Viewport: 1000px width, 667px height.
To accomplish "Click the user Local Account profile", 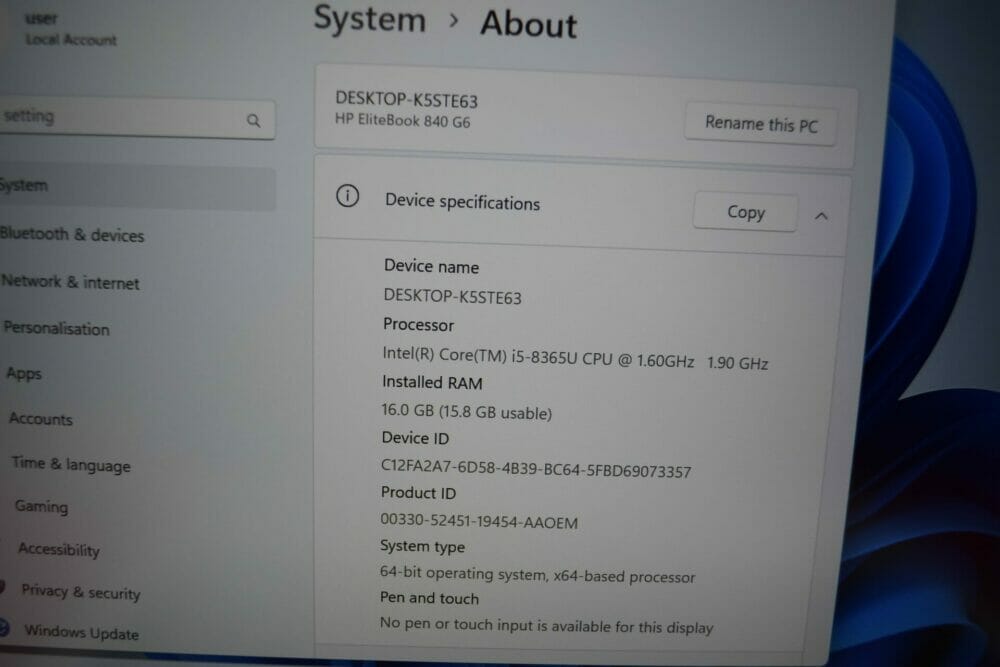I will point(70,29).
